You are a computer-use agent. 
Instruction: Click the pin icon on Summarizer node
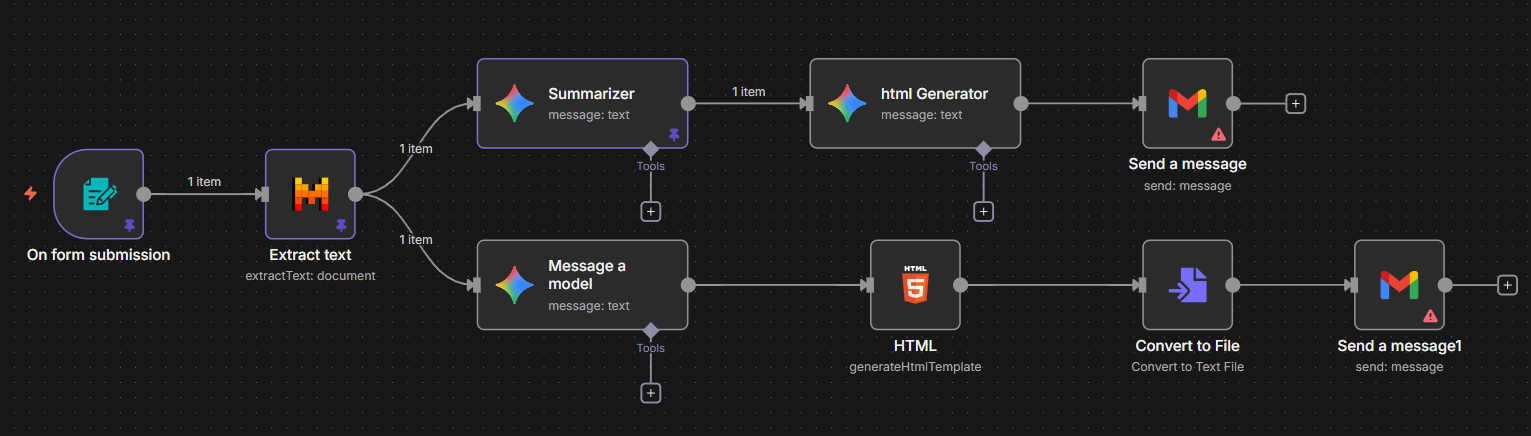pos(674,134)
